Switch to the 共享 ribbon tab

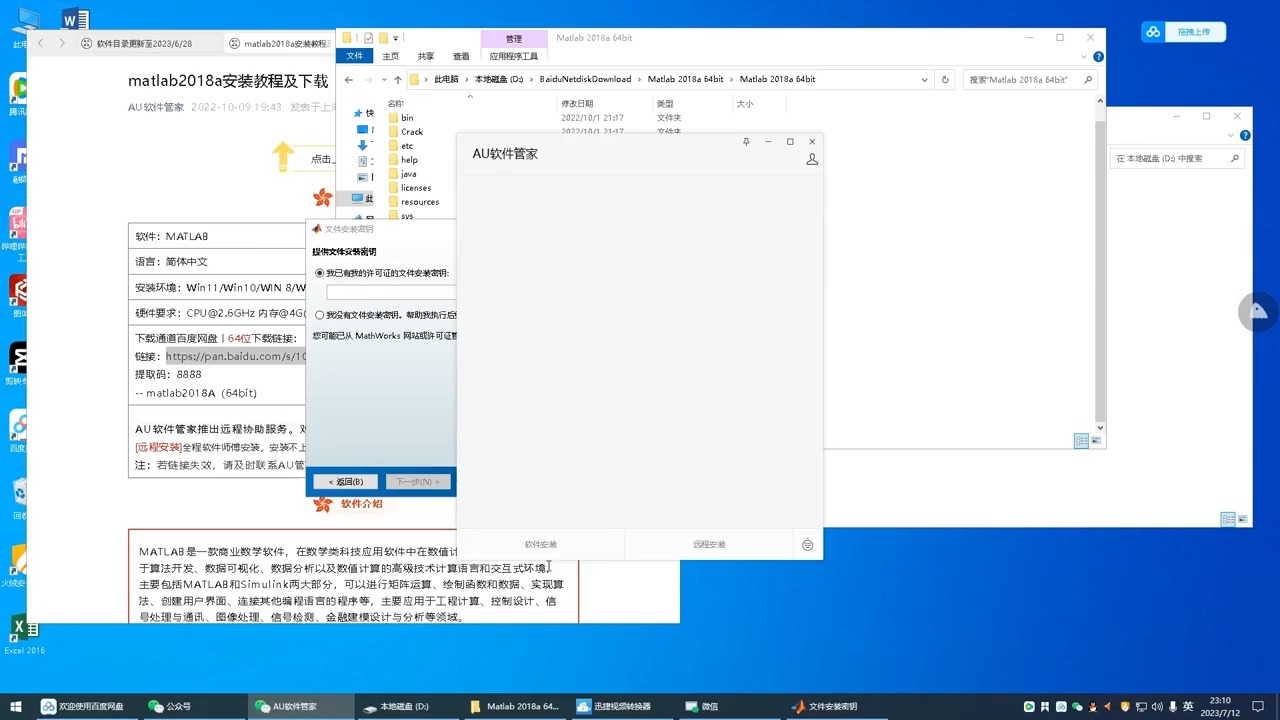[x=426, y=56]
